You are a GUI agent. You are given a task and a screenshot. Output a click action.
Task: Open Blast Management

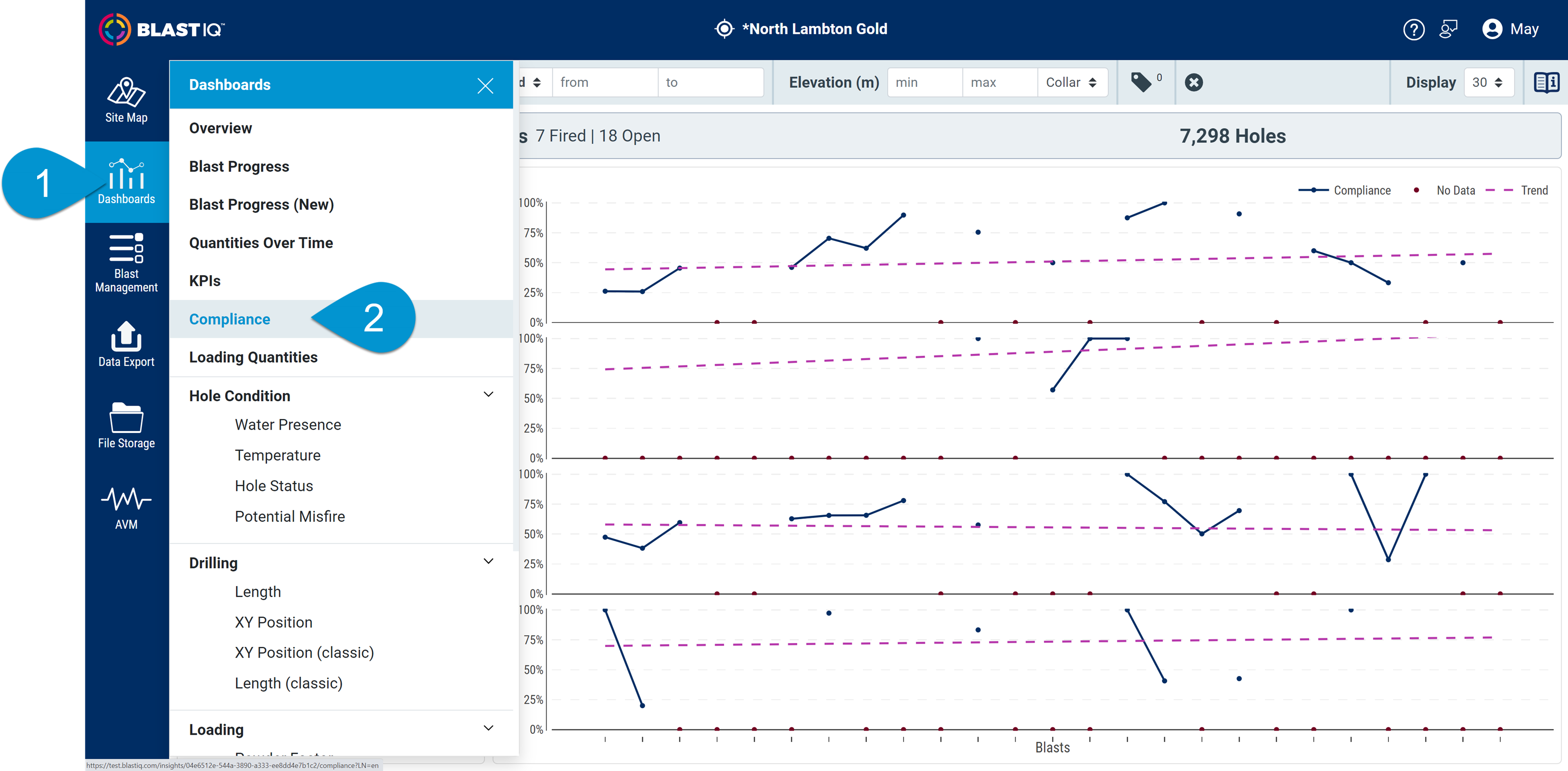click(x=126, y=262)
